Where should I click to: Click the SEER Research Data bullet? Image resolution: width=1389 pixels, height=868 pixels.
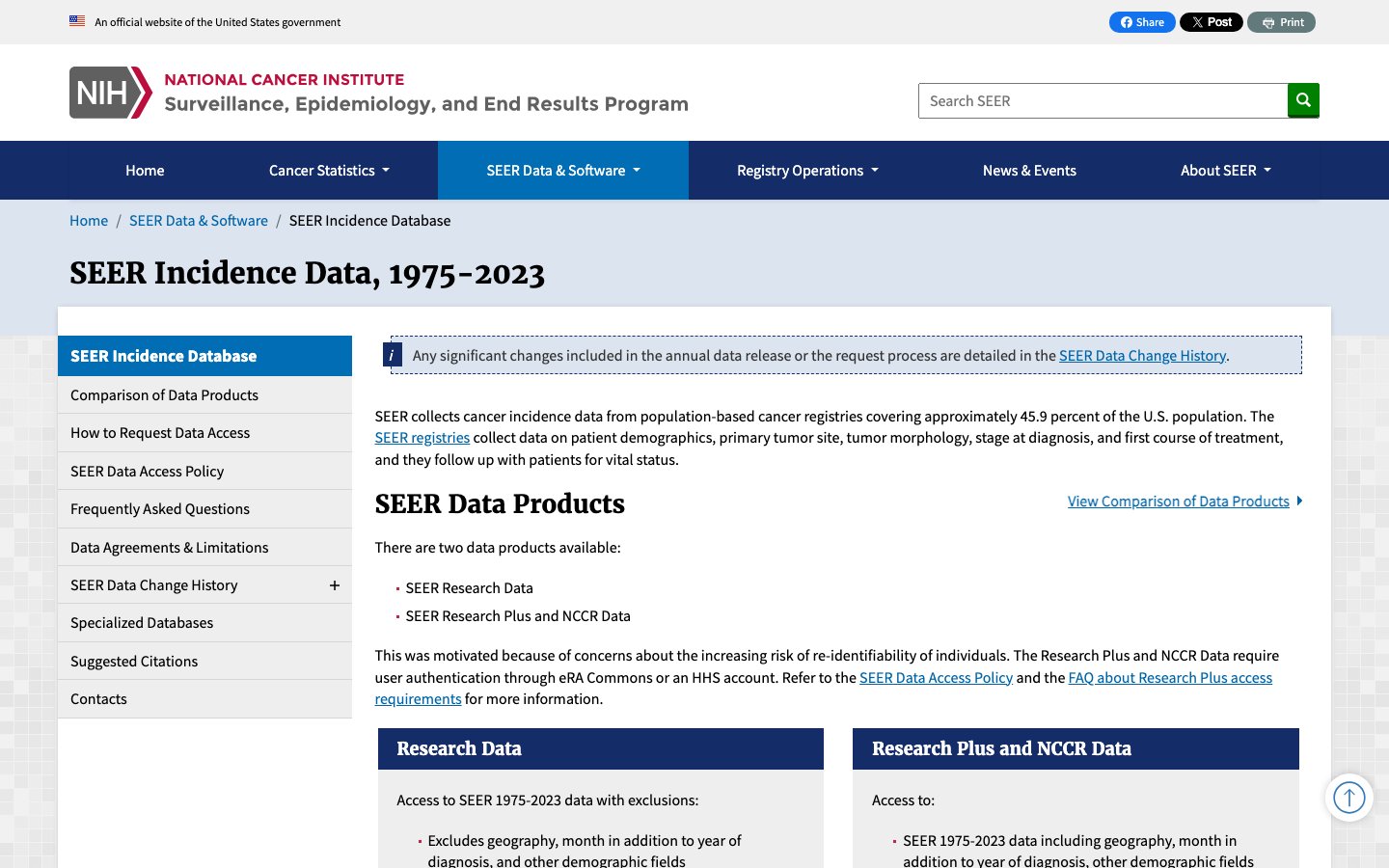(x=469, y=588)
